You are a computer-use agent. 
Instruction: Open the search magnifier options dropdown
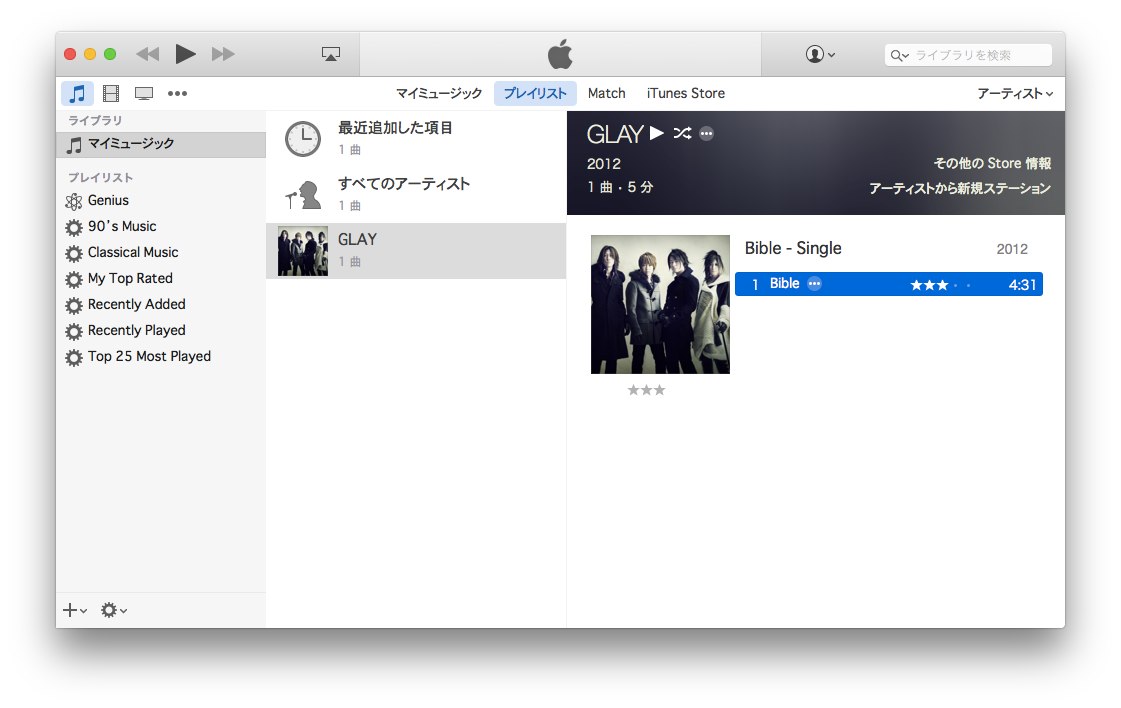pyautogui.click(x=899, y=55)
